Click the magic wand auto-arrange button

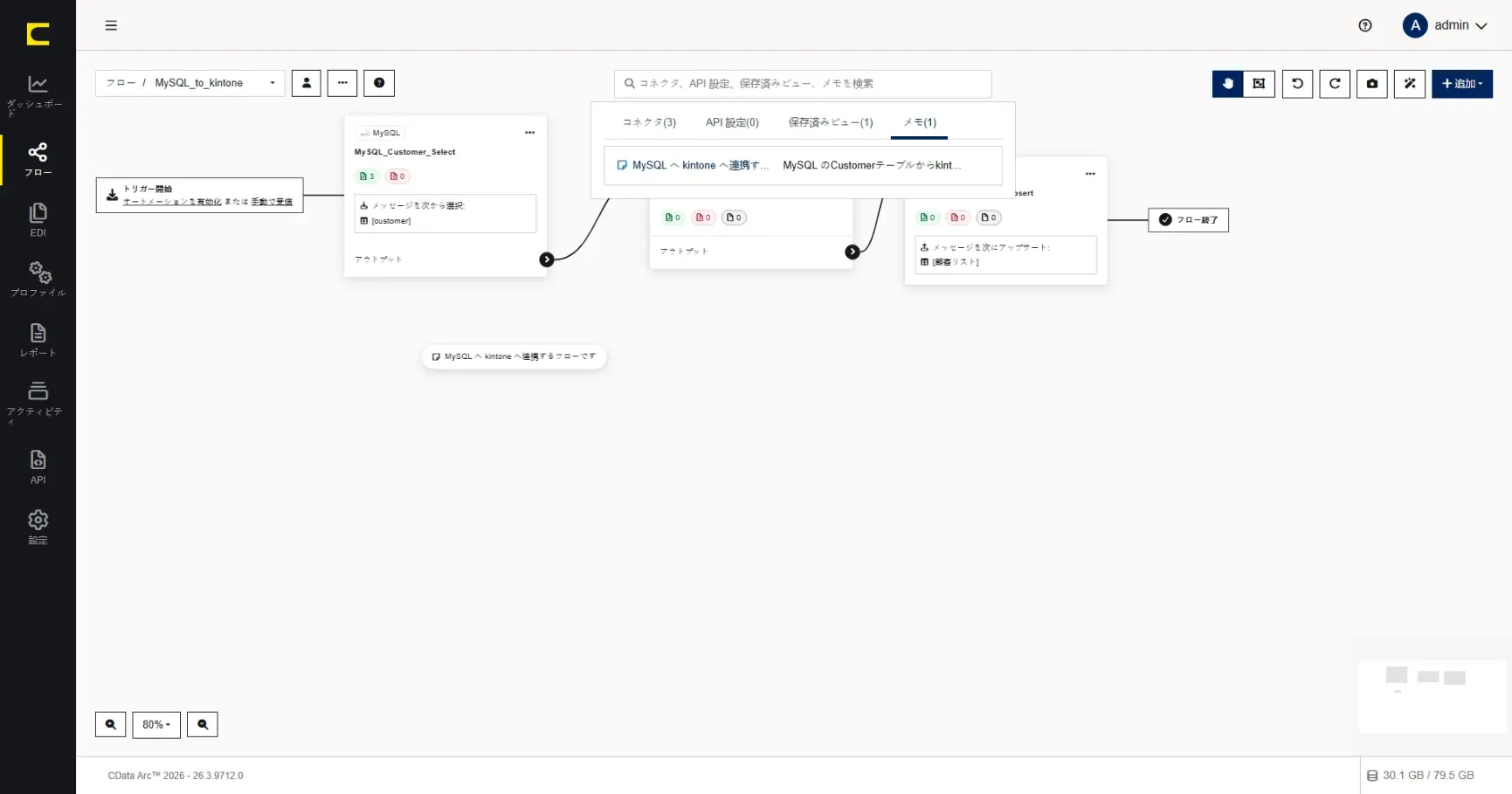[x=1410, y=84]
